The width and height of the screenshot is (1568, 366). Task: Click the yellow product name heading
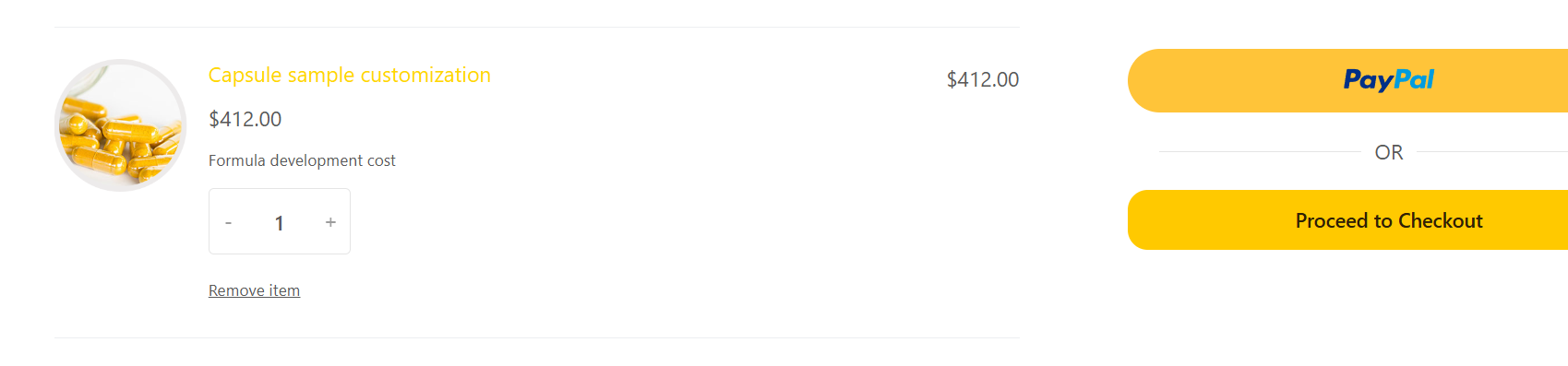[x=350, y=75]
